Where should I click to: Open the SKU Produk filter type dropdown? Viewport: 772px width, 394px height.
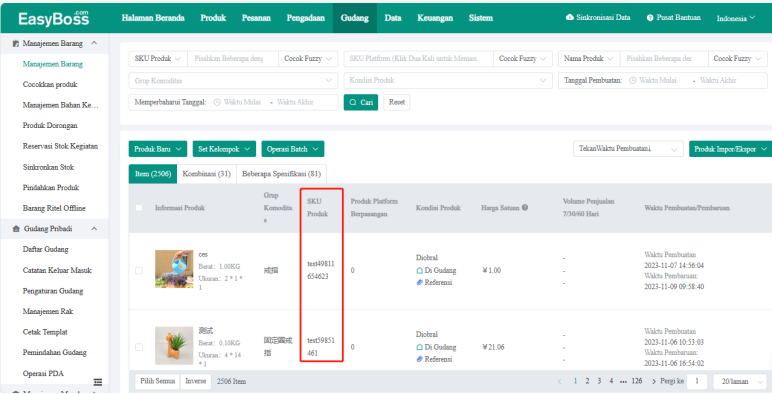coord(158,59)
